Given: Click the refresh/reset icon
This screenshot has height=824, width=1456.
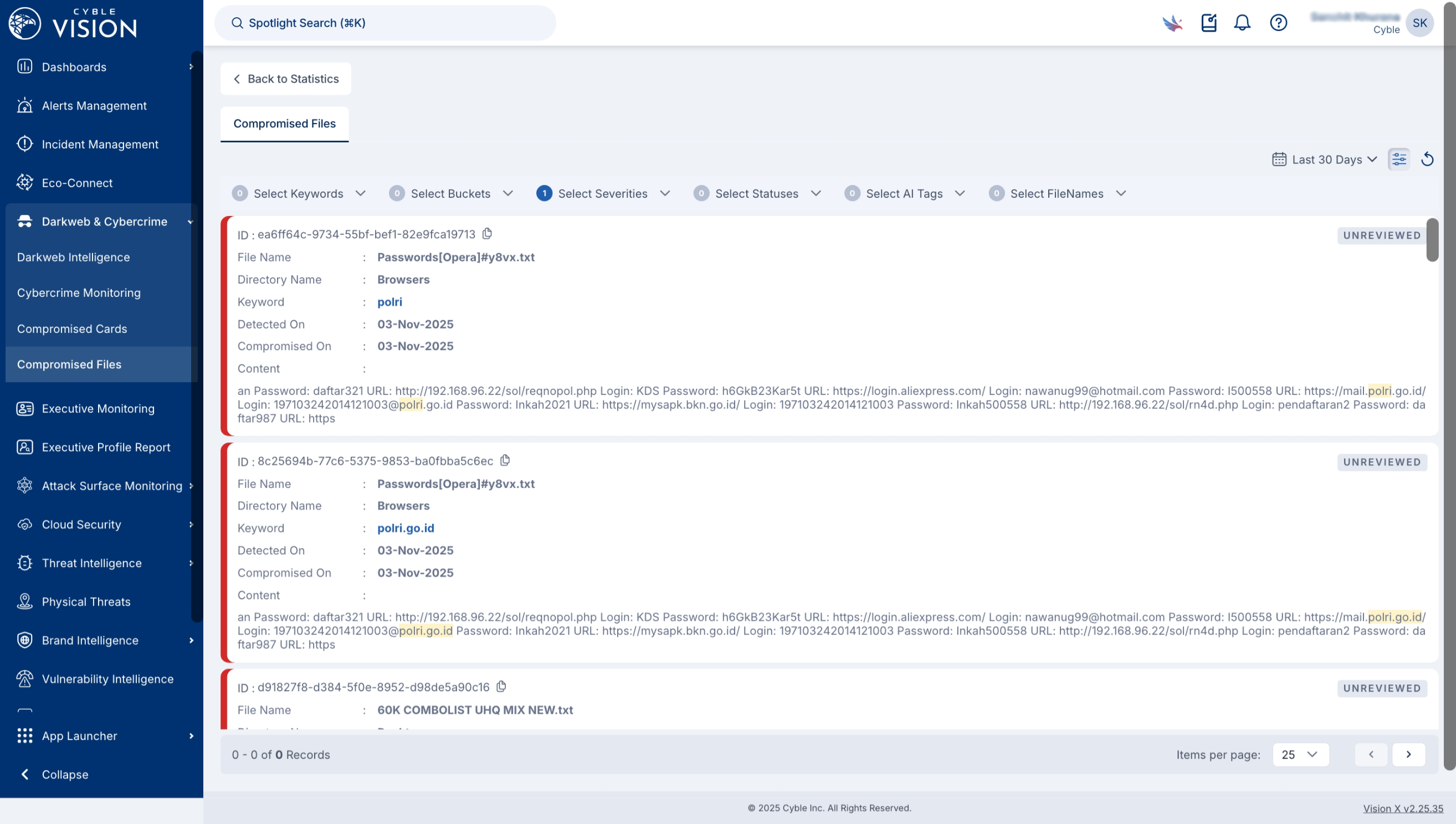Looking at the screenshot, I should pyautogui.click(x=1428, y=159).
